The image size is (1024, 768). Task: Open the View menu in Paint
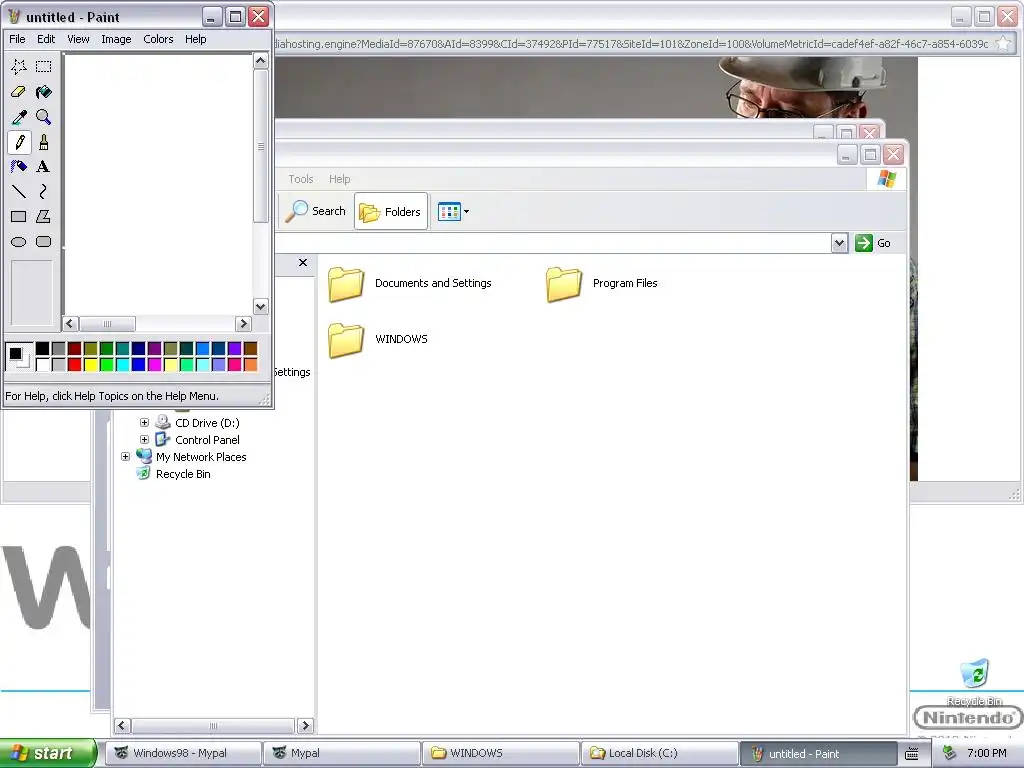[78, 39]
